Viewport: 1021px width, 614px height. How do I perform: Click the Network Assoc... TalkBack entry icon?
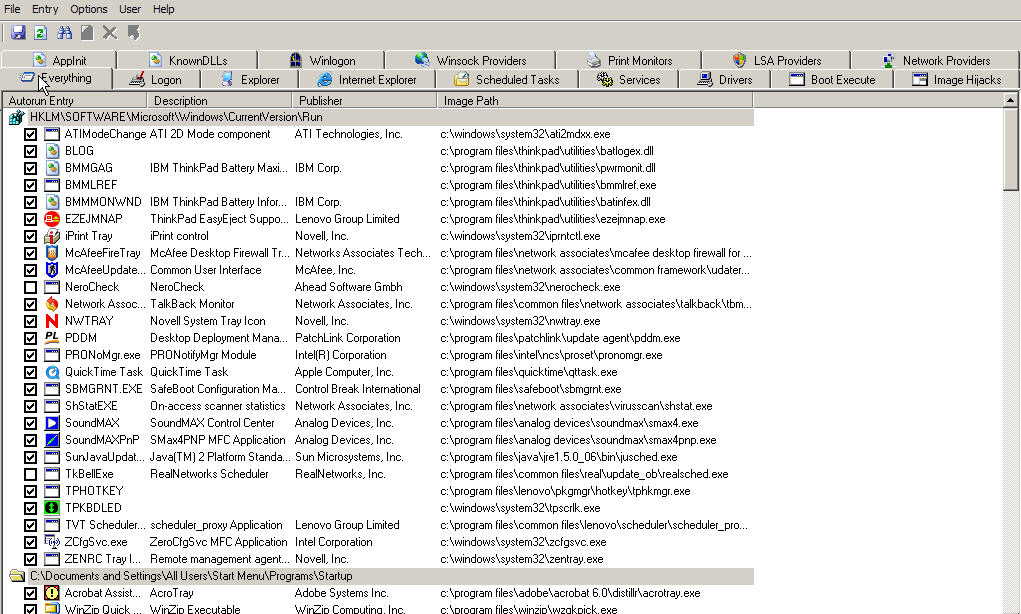point(52,304)
